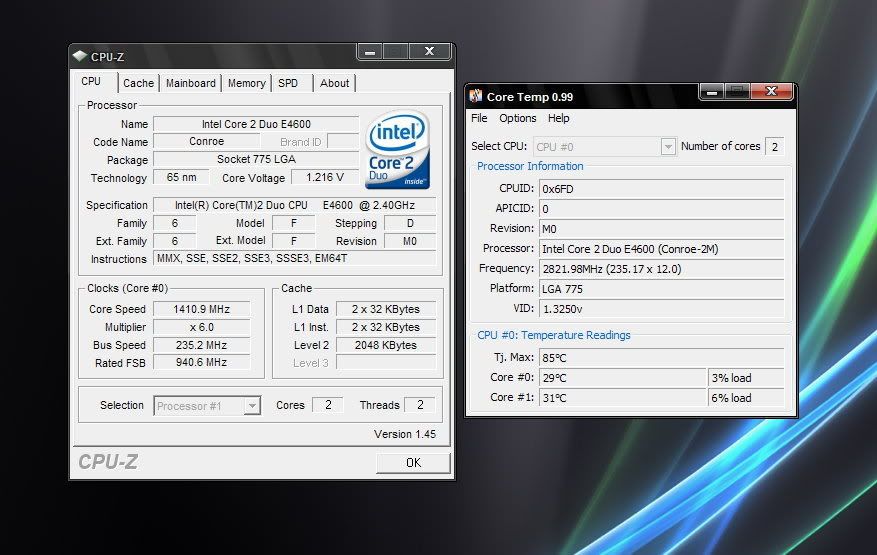
Task: Click the VID value 1.3250v
Action: (661, 309)
